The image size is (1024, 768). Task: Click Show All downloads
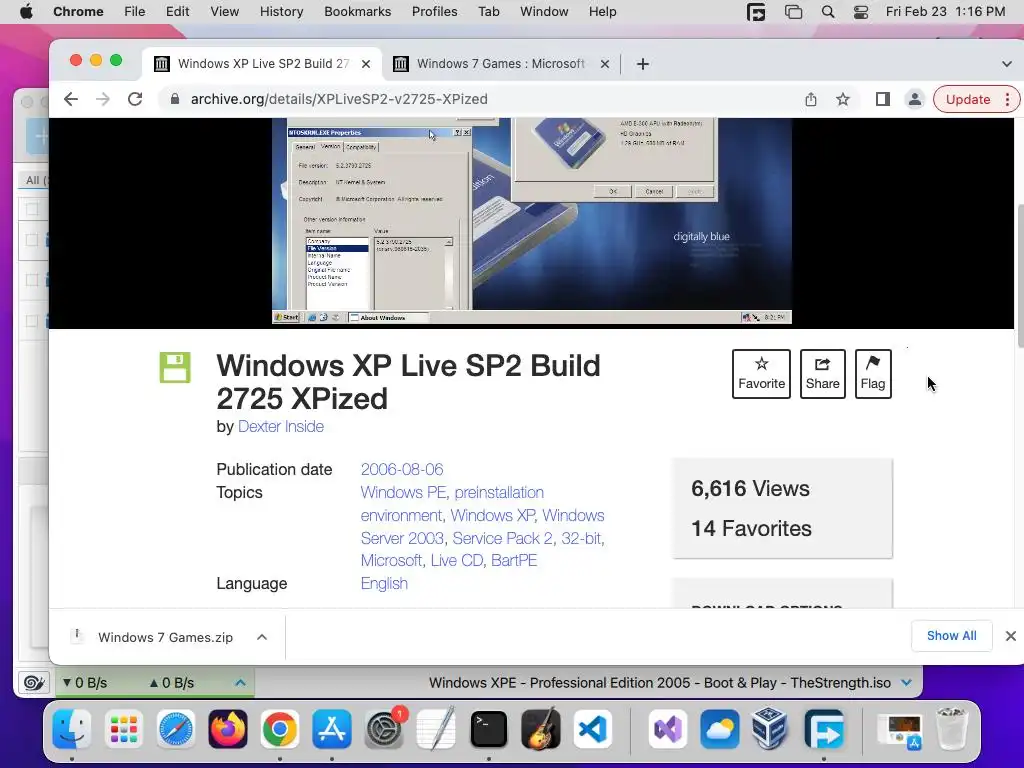click(x=952, y=636)
